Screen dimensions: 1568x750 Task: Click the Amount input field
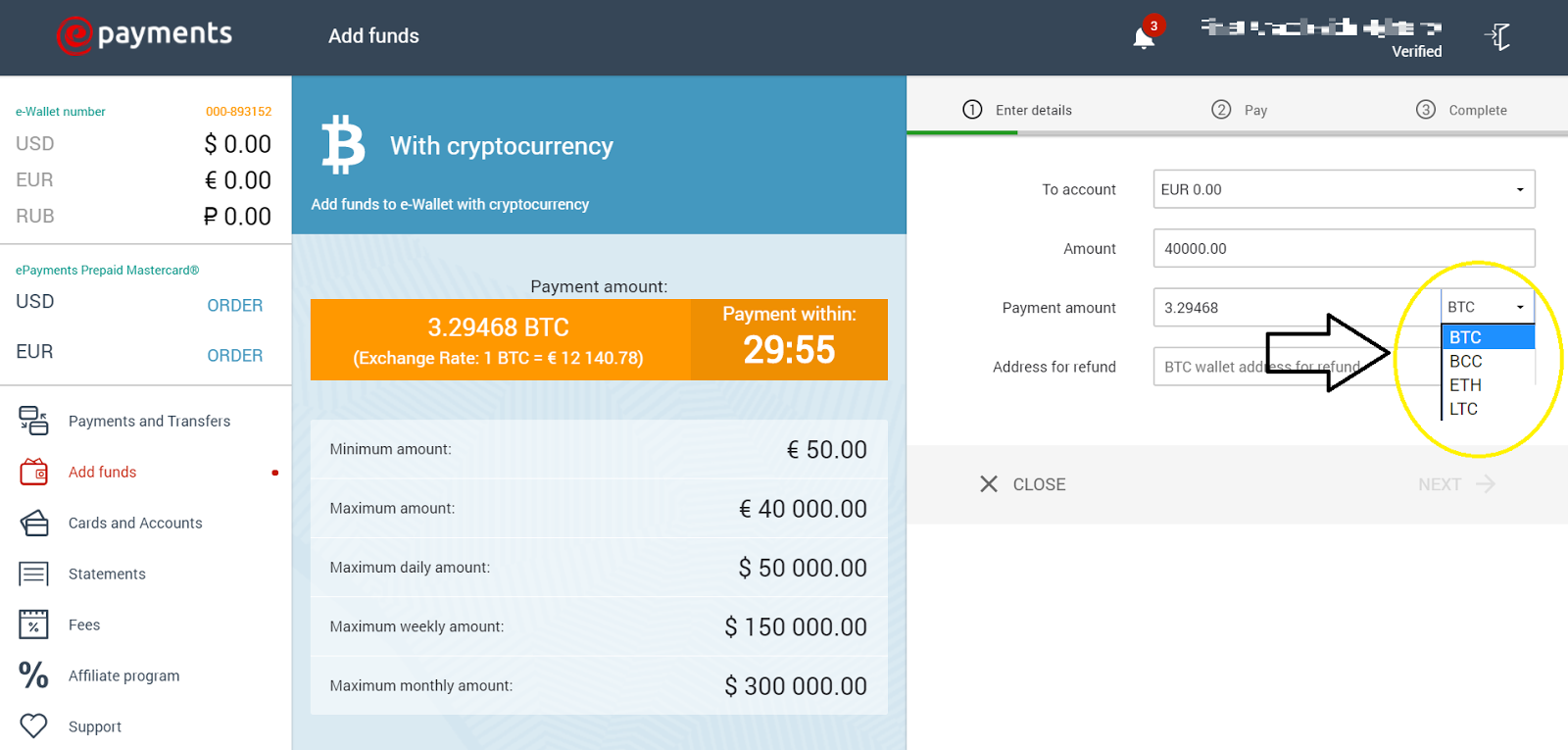click(1344, 248)
